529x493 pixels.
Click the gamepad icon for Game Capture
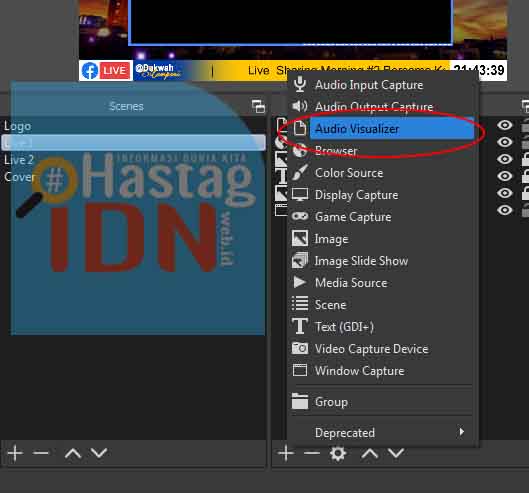[x=300, y=216]
